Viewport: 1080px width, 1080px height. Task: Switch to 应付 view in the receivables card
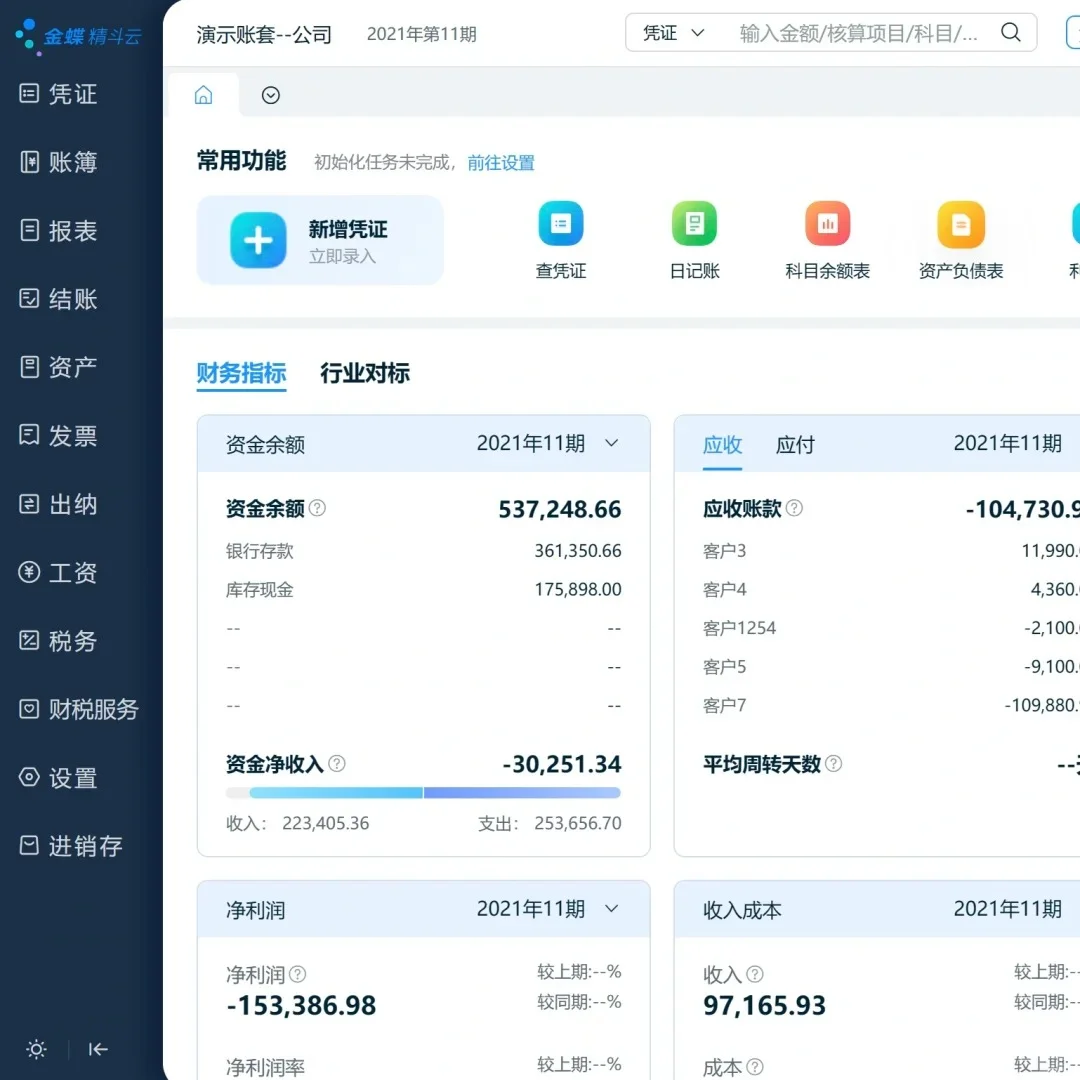coord(795,445)
